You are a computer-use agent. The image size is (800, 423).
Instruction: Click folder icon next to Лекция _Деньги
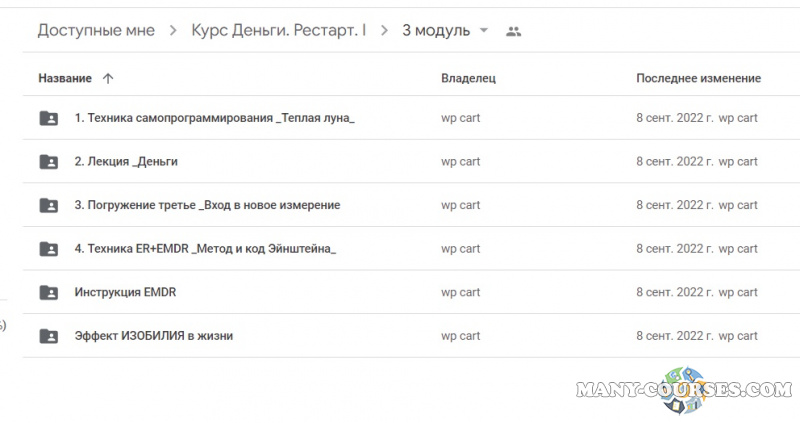point(48,162)
